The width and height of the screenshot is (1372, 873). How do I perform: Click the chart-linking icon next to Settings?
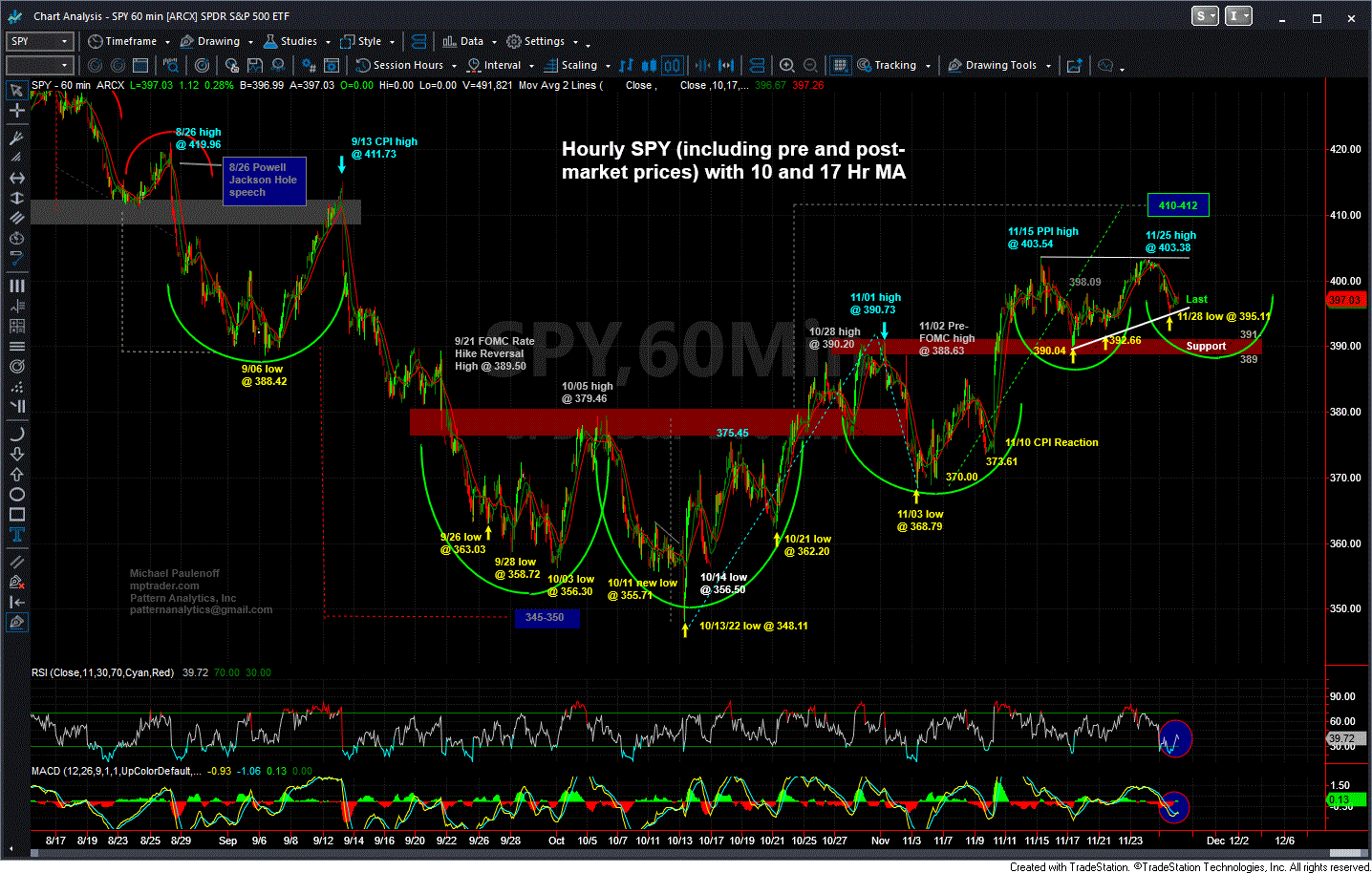tap(418, 41)
